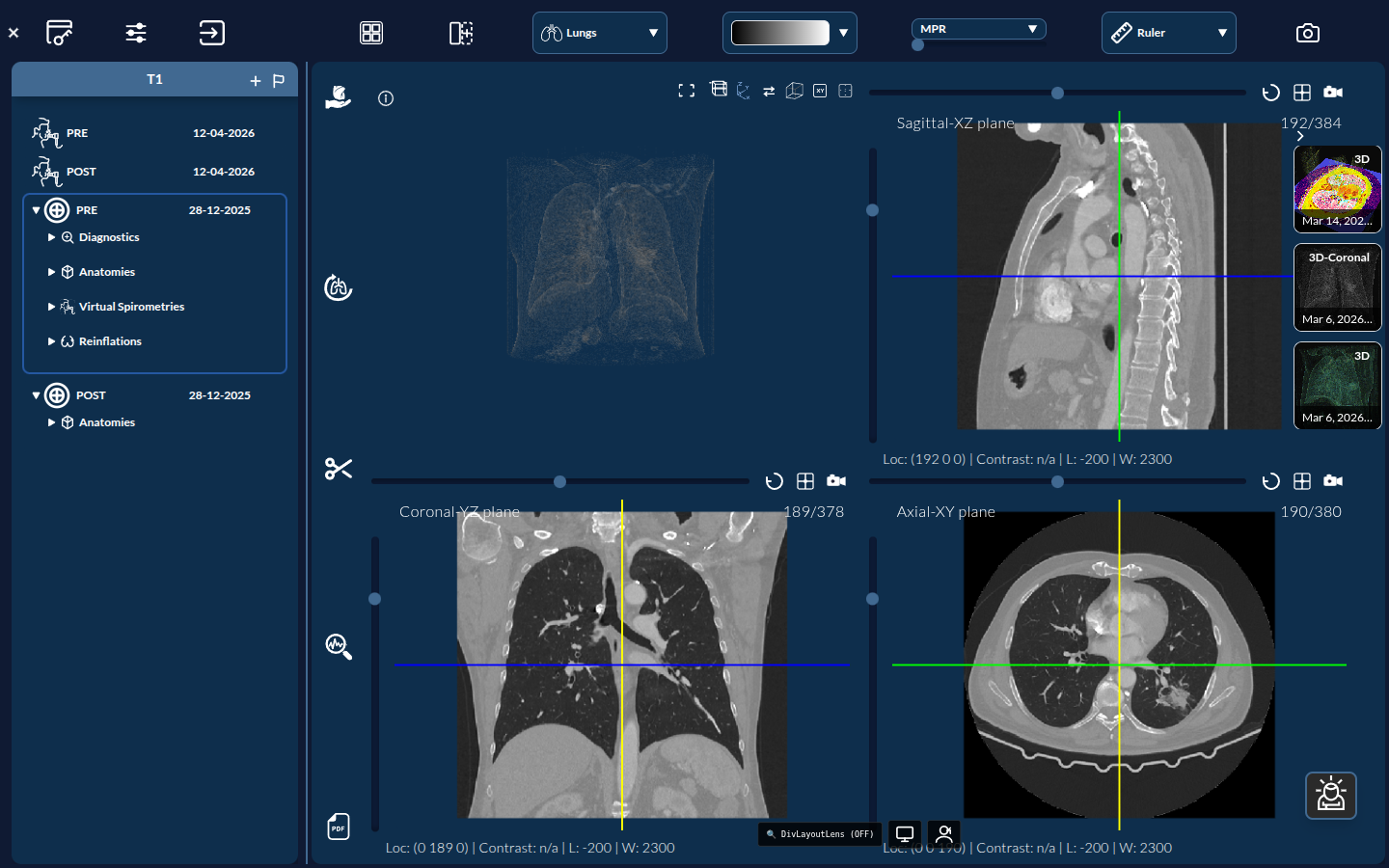Reset the Sagittal view with rotate icon
This screenshot has width=1389, height=868.
(x=1270, y=93)
